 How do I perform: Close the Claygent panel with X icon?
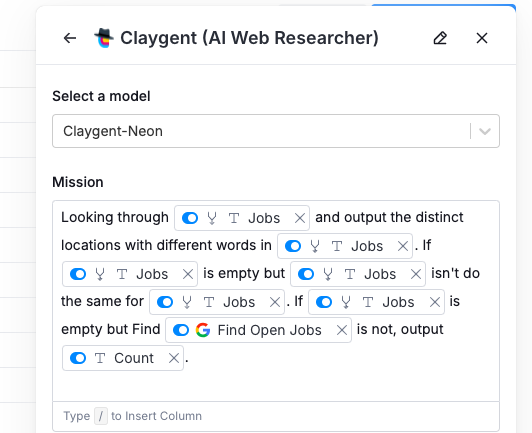coord(482,38)
